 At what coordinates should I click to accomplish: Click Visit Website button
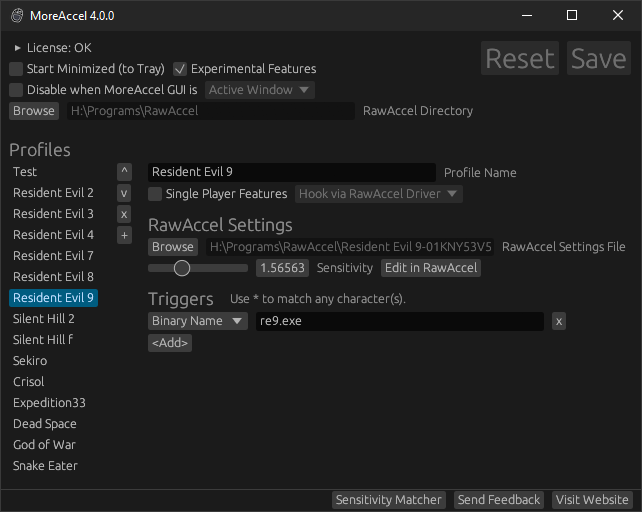(592, 500)
